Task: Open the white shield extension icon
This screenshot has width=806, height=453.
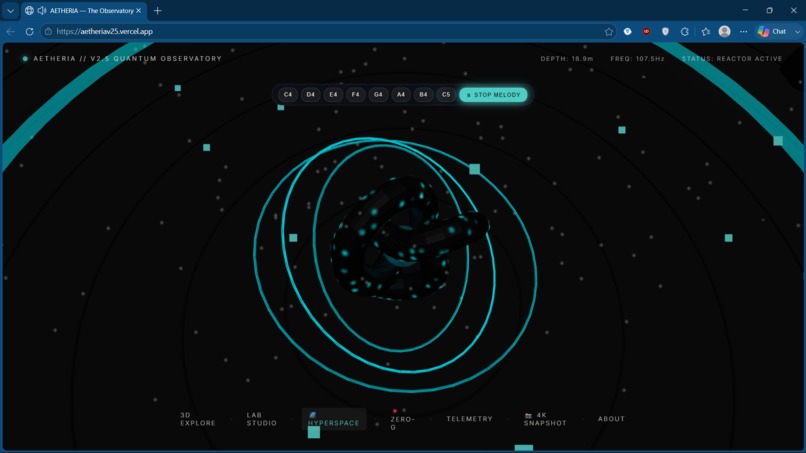Action: pyautogui.click(x=665, y=31)
